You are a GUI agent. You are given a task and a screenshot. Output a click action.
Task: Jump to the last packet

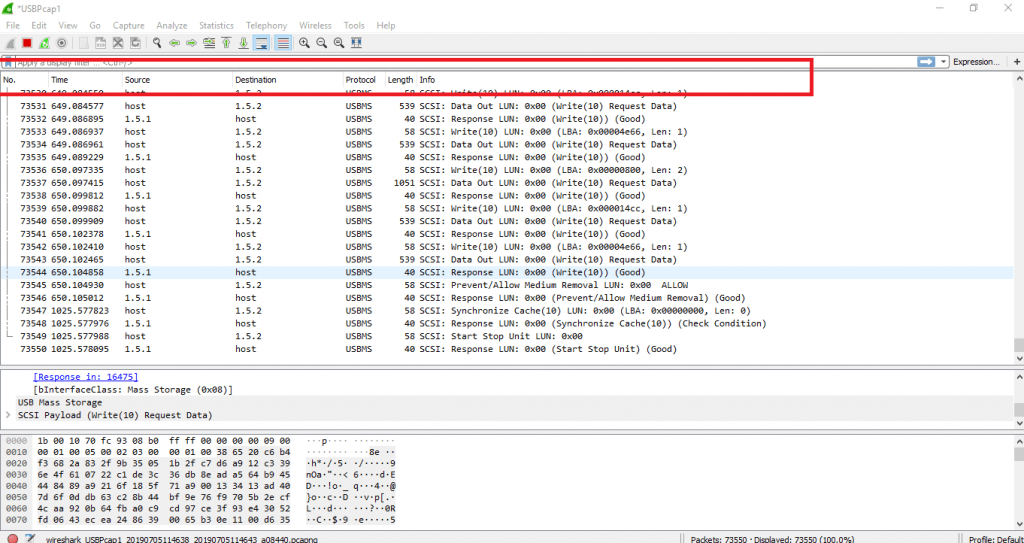click(x=243, y=43)
